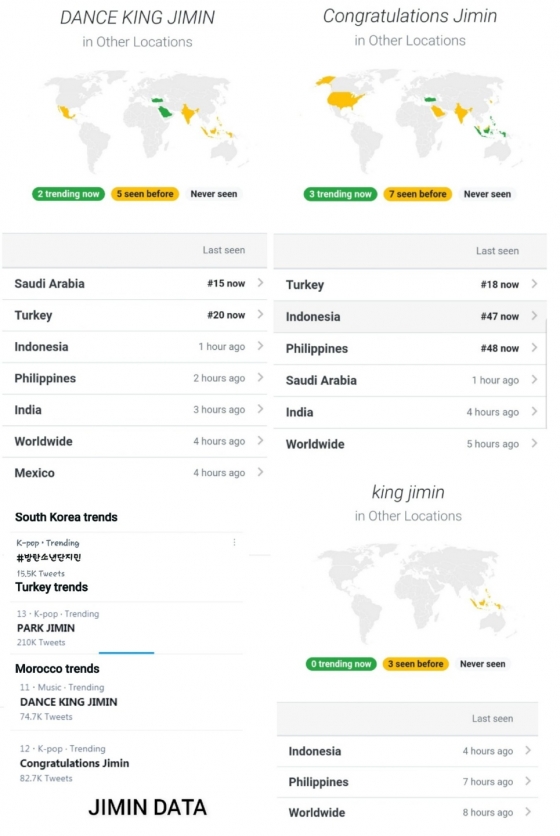Click the India 3 hours ago row chevron
The image size is (560, 836).
click(x=260, y=409)
